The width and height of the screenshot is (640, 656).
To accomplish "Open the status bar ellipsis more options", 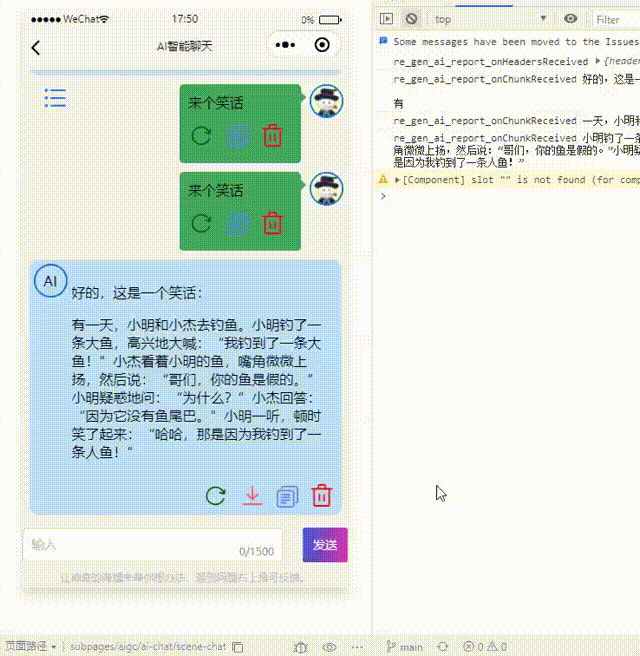I will point(357,647).
